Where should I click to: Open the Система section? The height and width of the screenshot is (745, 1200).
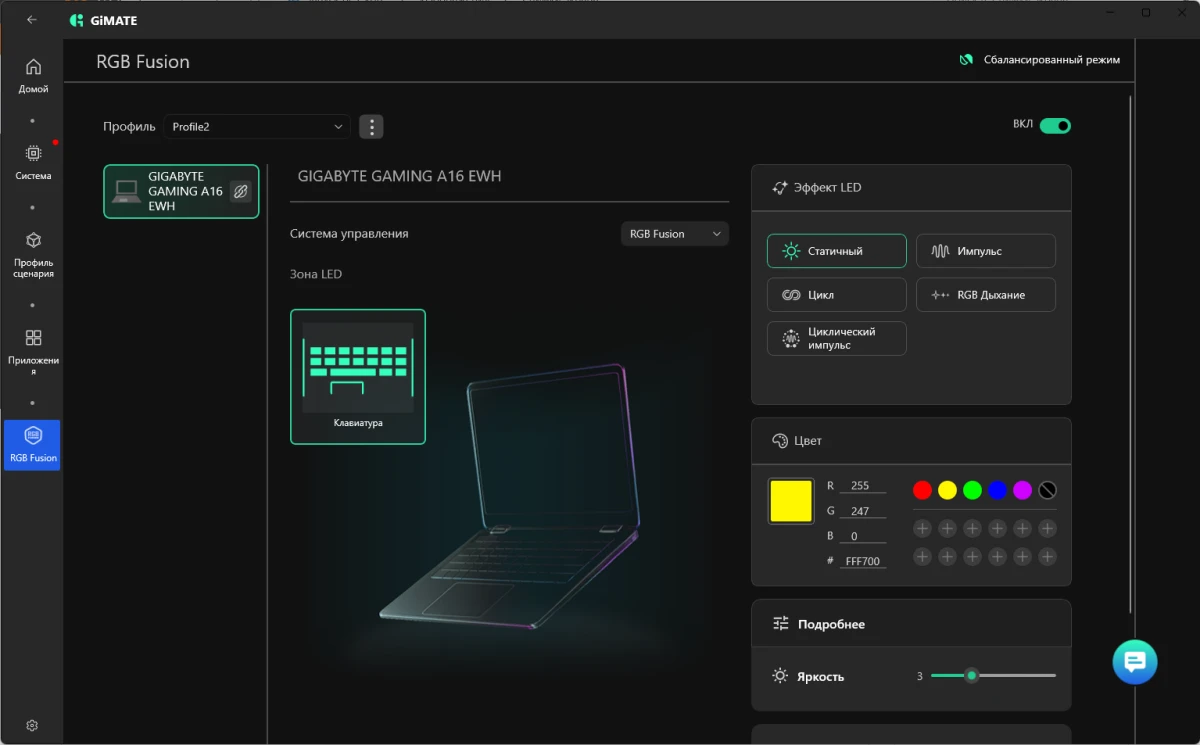tap(33, 163)
